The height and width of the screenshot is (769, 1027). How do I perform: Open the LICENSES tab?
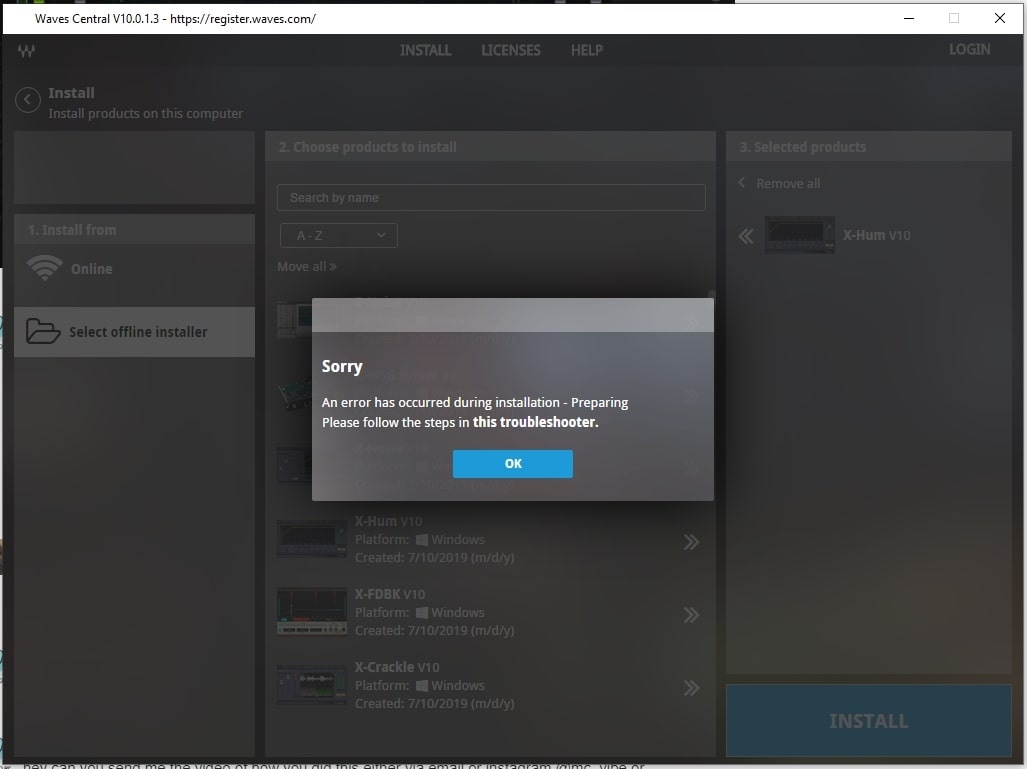click(x=510, y=50)
